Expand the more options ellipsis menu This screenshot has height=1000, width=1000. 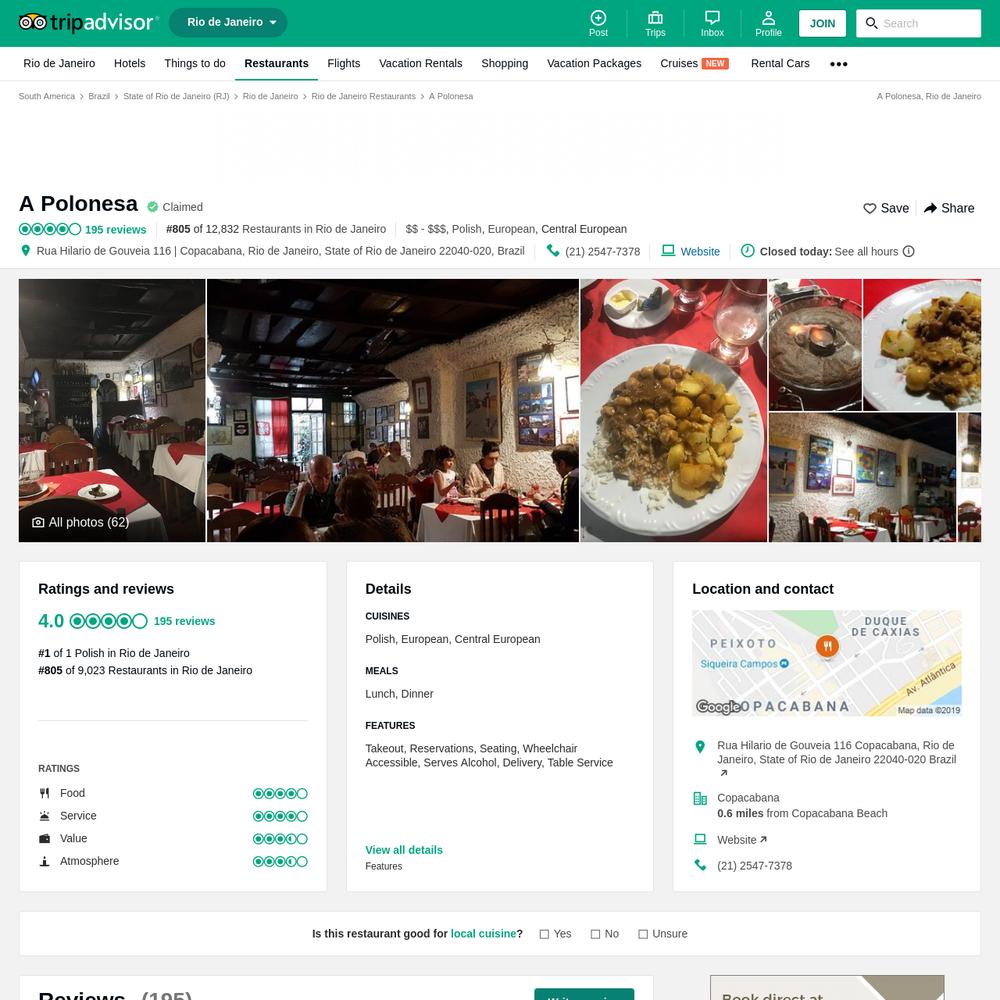coord(838,64)
